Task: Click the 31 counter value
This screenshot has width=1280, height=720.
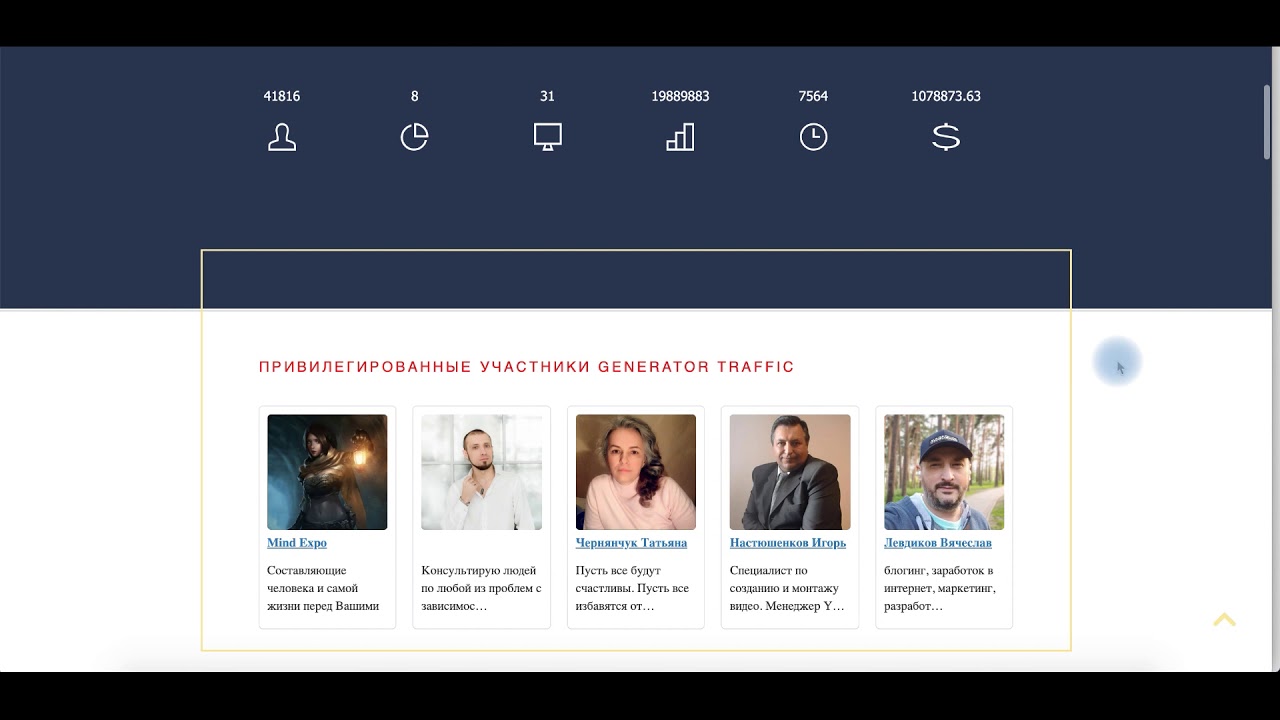Action: pyautogui.click(x=547, y=96)
